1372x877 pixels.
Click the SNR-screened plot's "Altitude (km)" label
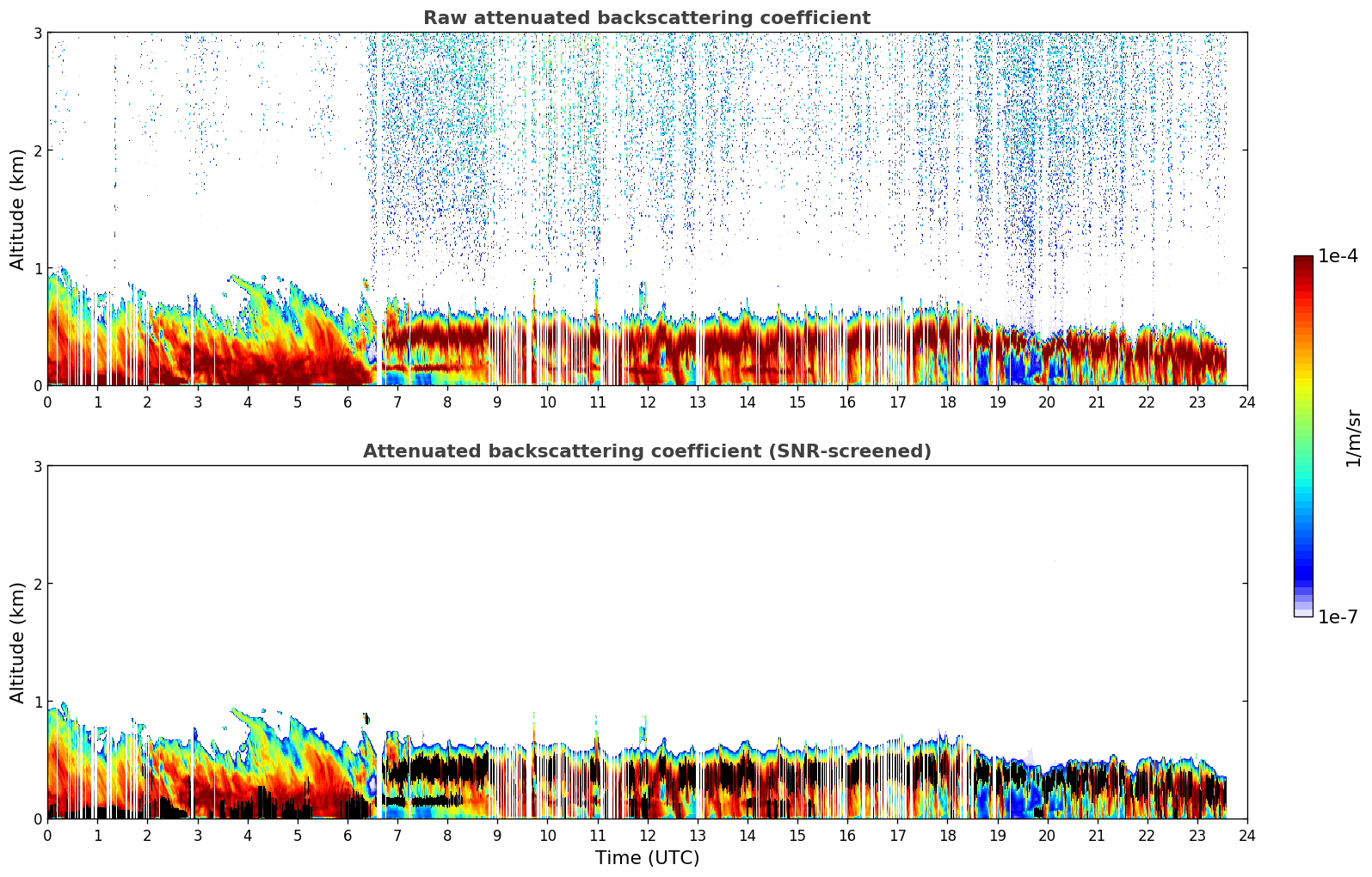(x=17, y=642)
